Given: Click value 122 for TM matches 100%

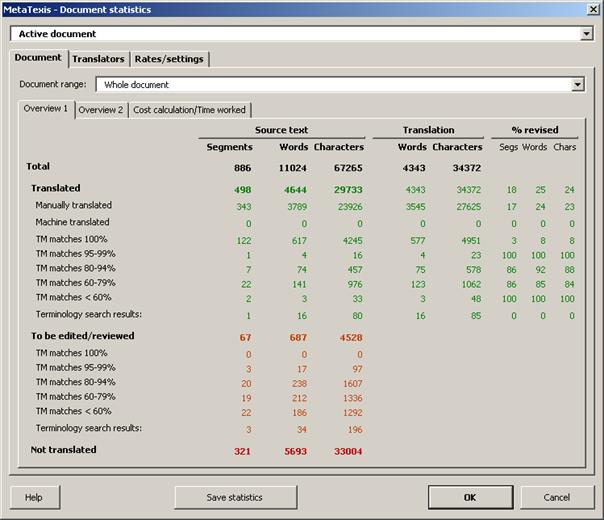Looking at the screenshot, I should point(243,241).
